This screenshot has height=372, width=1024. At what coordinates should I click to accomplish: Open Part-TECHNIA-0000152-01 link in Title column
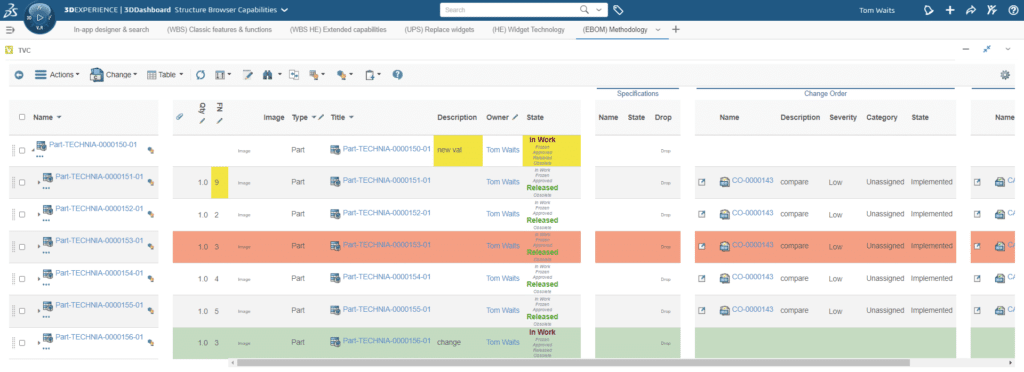[387, 213]
